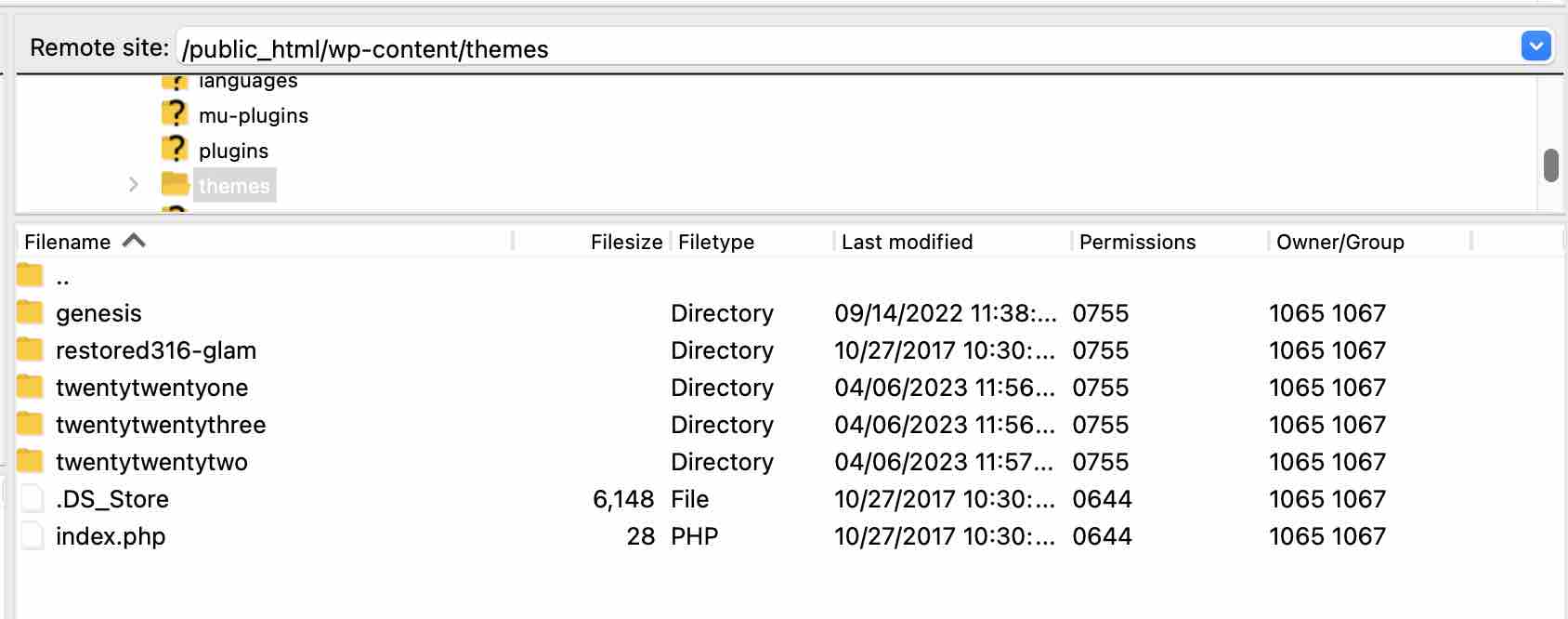Viewport: 1568px width, 619px height.
Task: Click the restored316-glam folder icon
Action: [x=30, y=350]
